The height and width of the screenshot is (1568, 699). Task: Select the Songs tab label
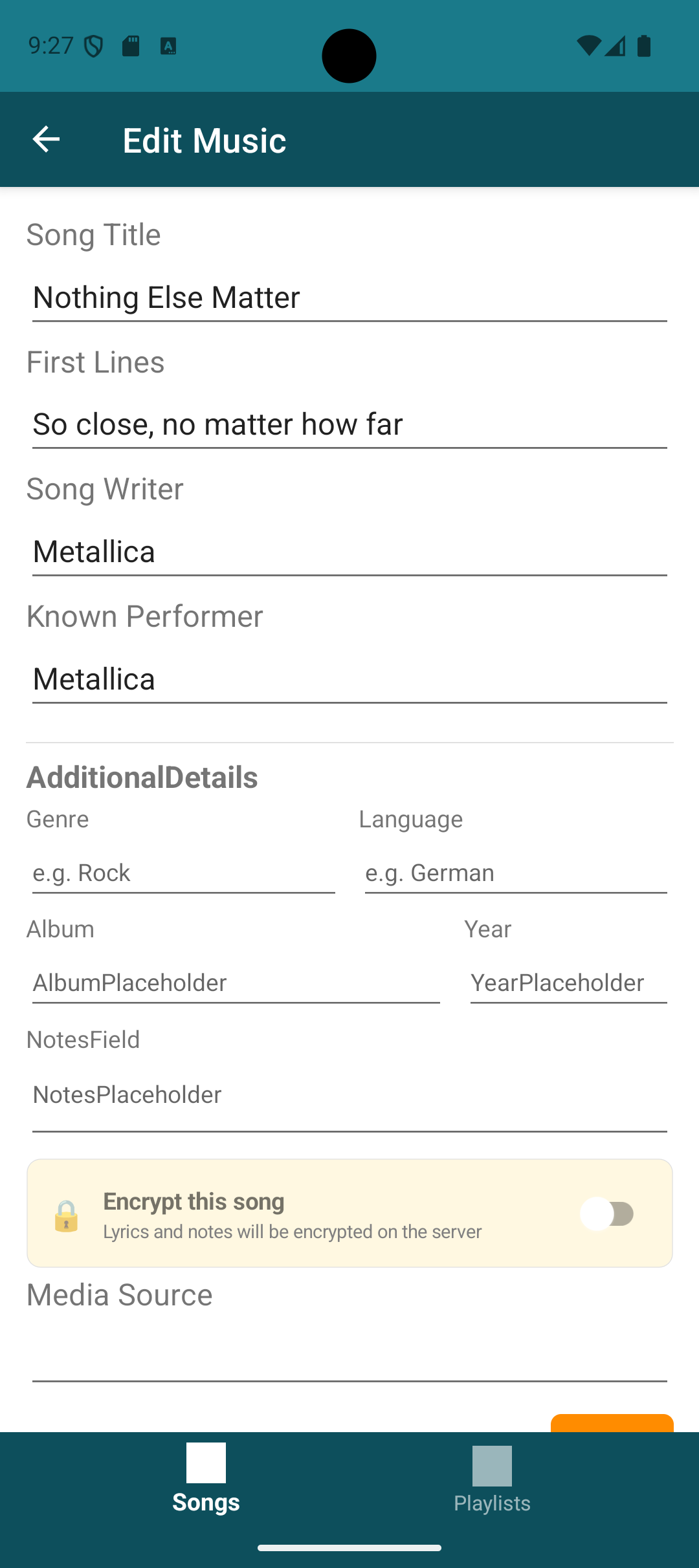pos(206,1502)
